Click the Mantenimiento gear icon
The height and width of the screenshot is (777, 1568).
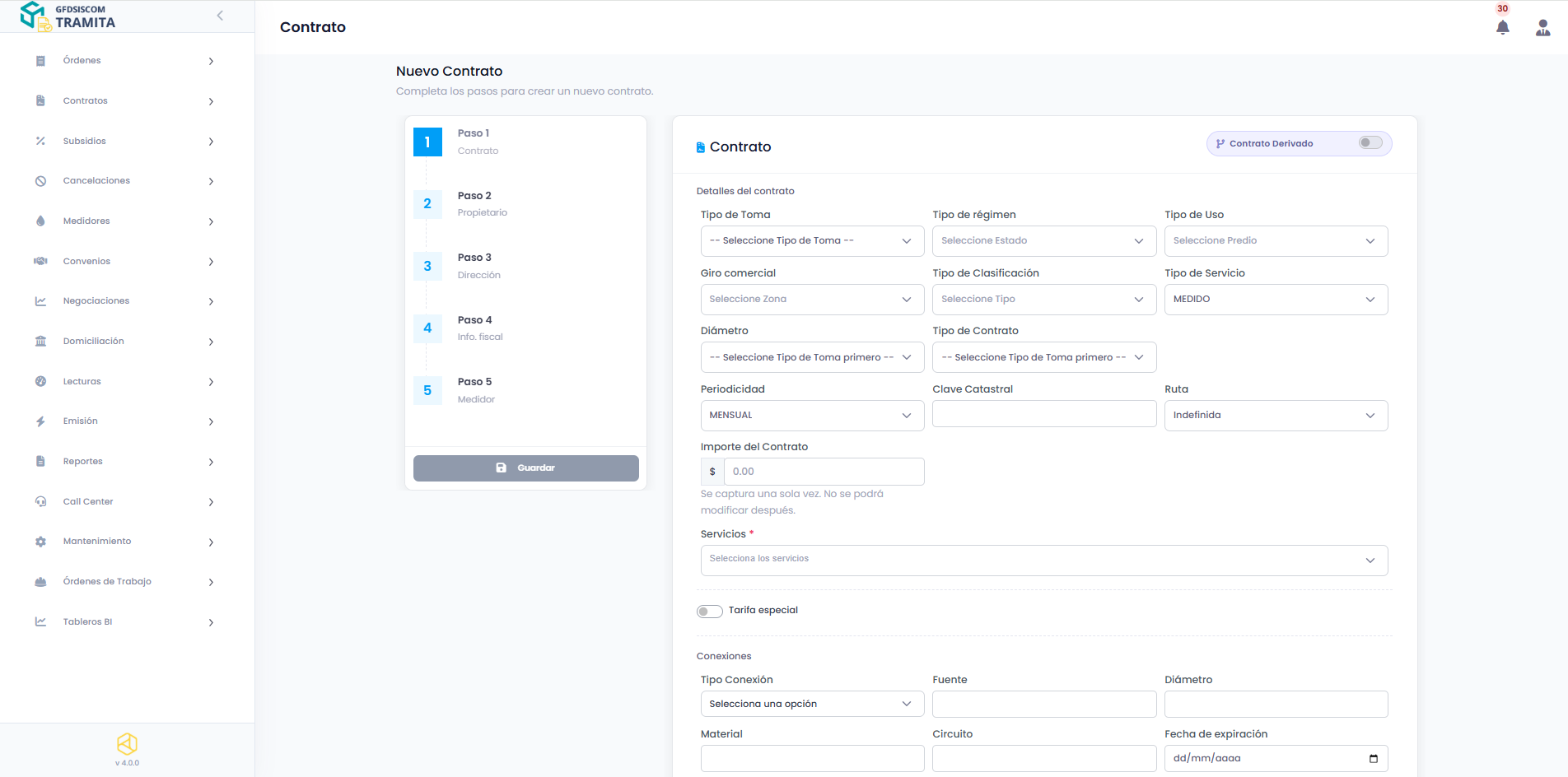click(x=40, y=542)
